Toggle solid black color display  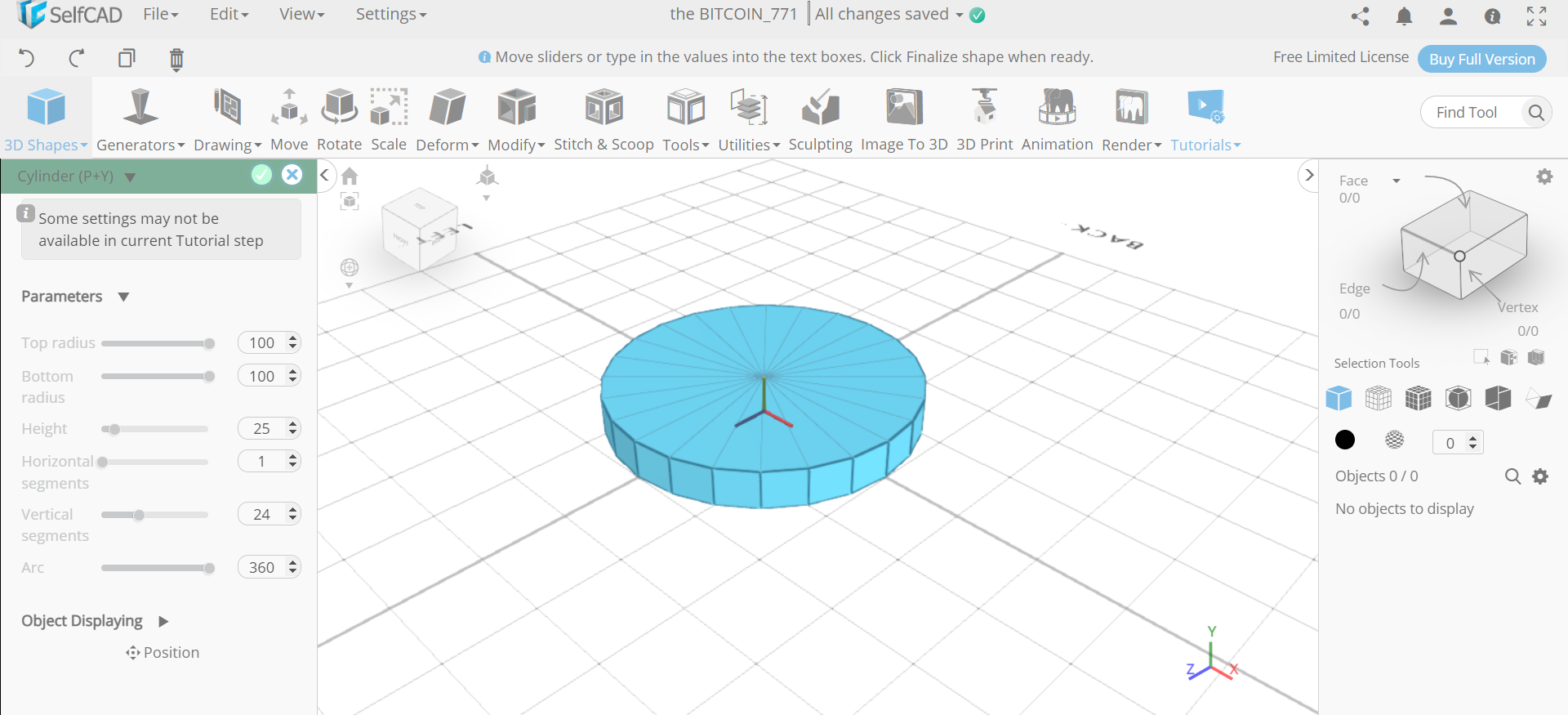[x=1345, y=440]
